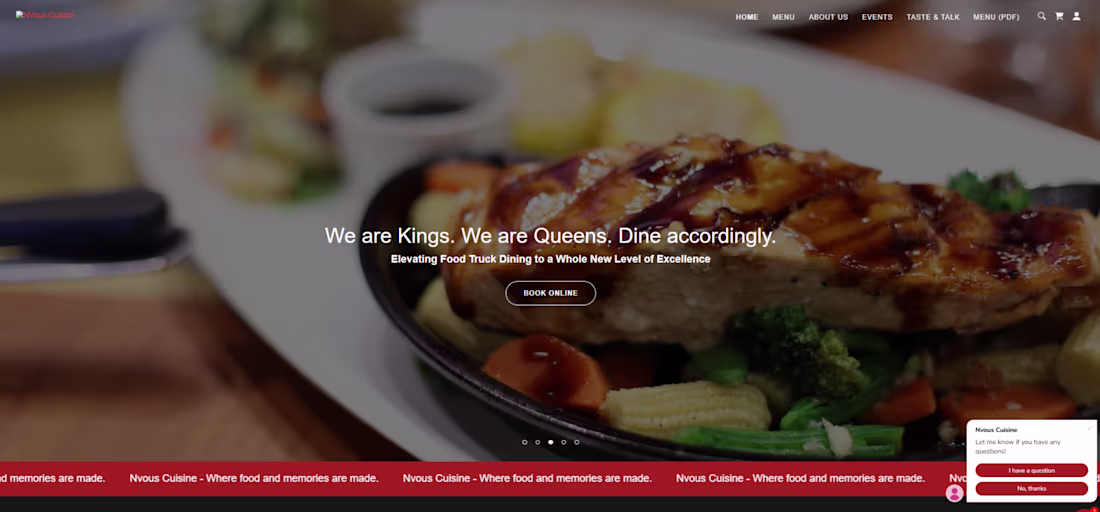
Task: Select the first slideshow dot
Action: tap(525, 442)
